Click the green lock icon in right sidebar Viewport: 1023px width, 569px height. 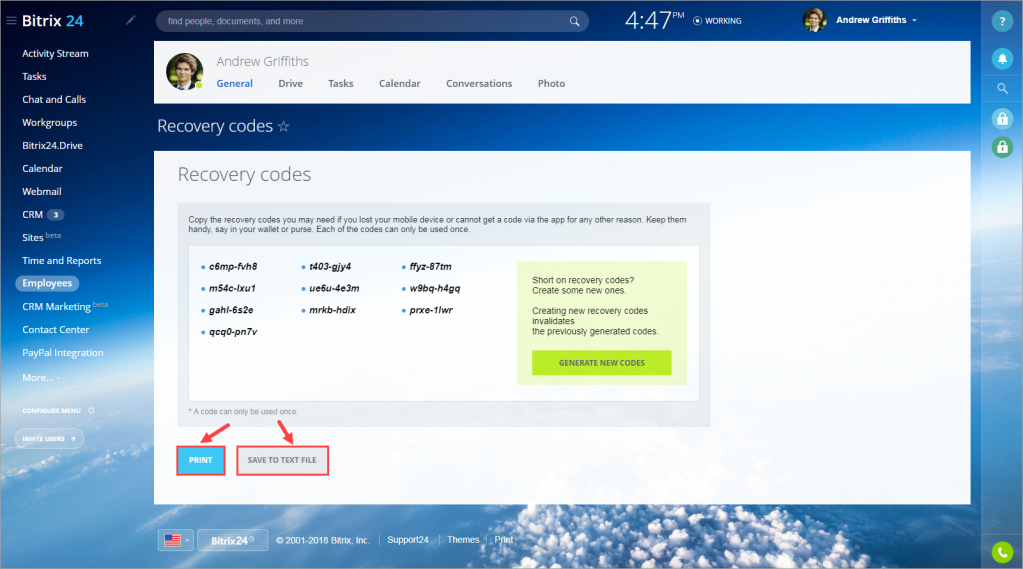coord(1002,147)
